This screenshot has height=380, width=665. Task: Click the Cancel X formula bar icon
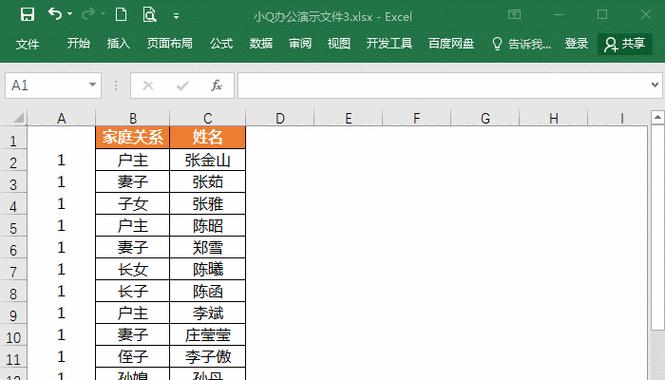pyautogui.click(x=148, y=86)
